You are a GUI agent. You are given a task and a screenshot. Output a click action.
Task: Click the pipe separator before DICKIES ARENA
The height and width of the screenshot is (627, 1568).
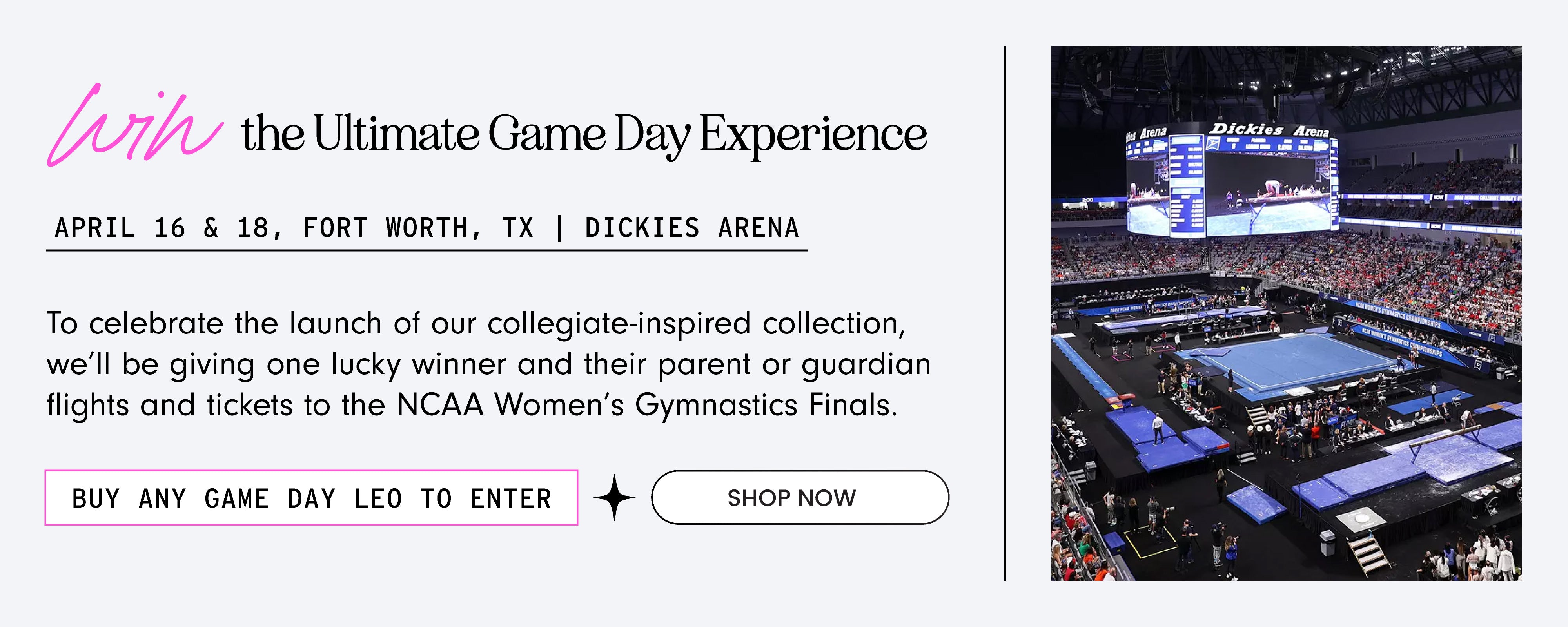[559, 228]
